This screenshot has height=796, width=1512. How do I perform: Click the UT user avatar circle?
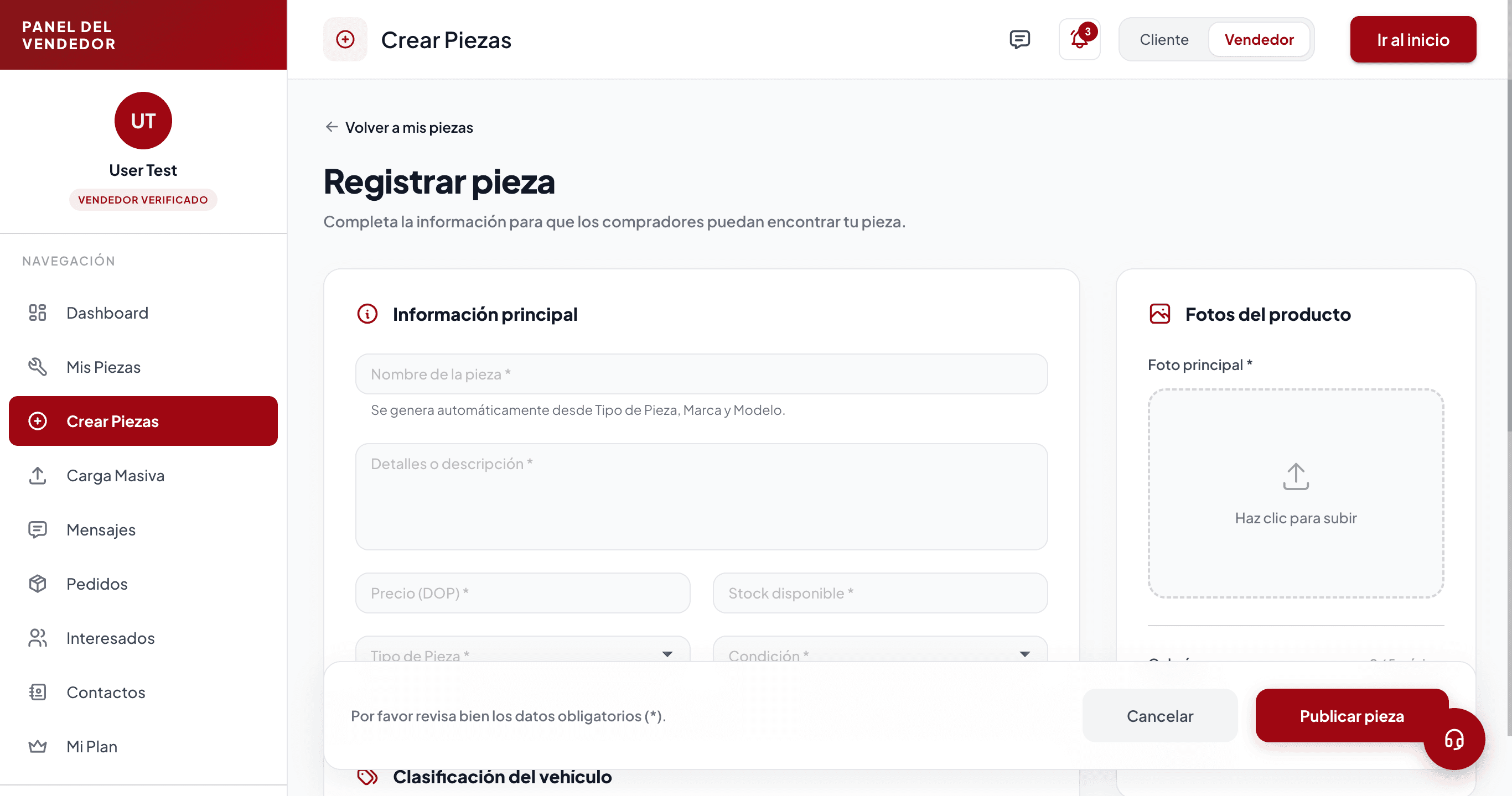[143, 121]
